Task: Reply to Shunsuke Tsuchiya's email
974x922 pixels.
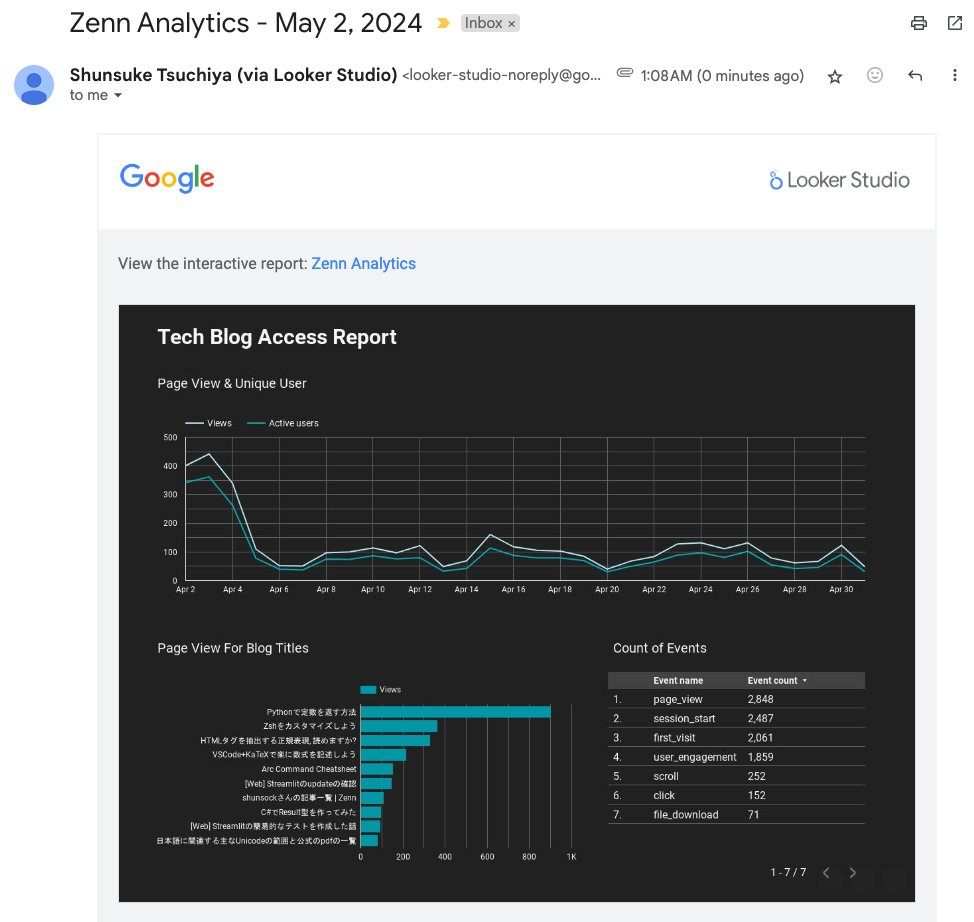Action: tap(915, 75)
